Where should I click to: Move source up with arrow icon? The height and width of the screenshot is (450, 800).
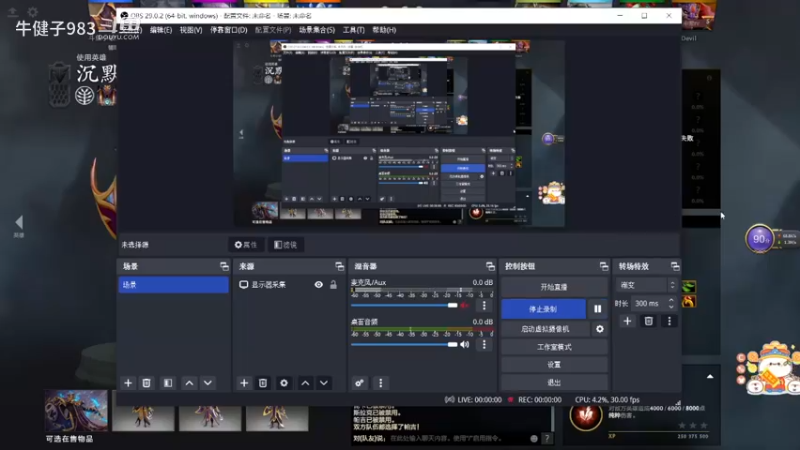(x=305, y=383)
